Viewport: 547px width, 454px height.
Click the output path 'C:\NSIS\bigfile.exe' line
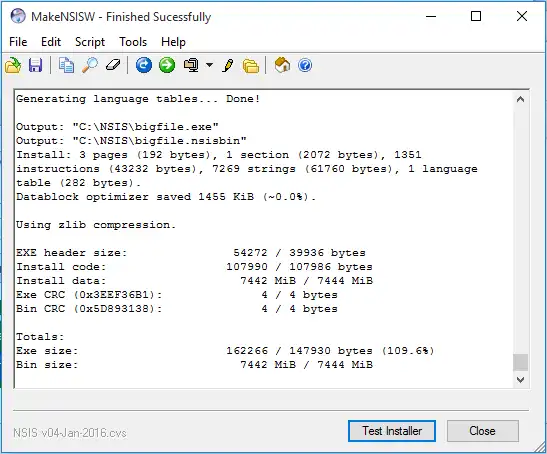click(117, 127)
